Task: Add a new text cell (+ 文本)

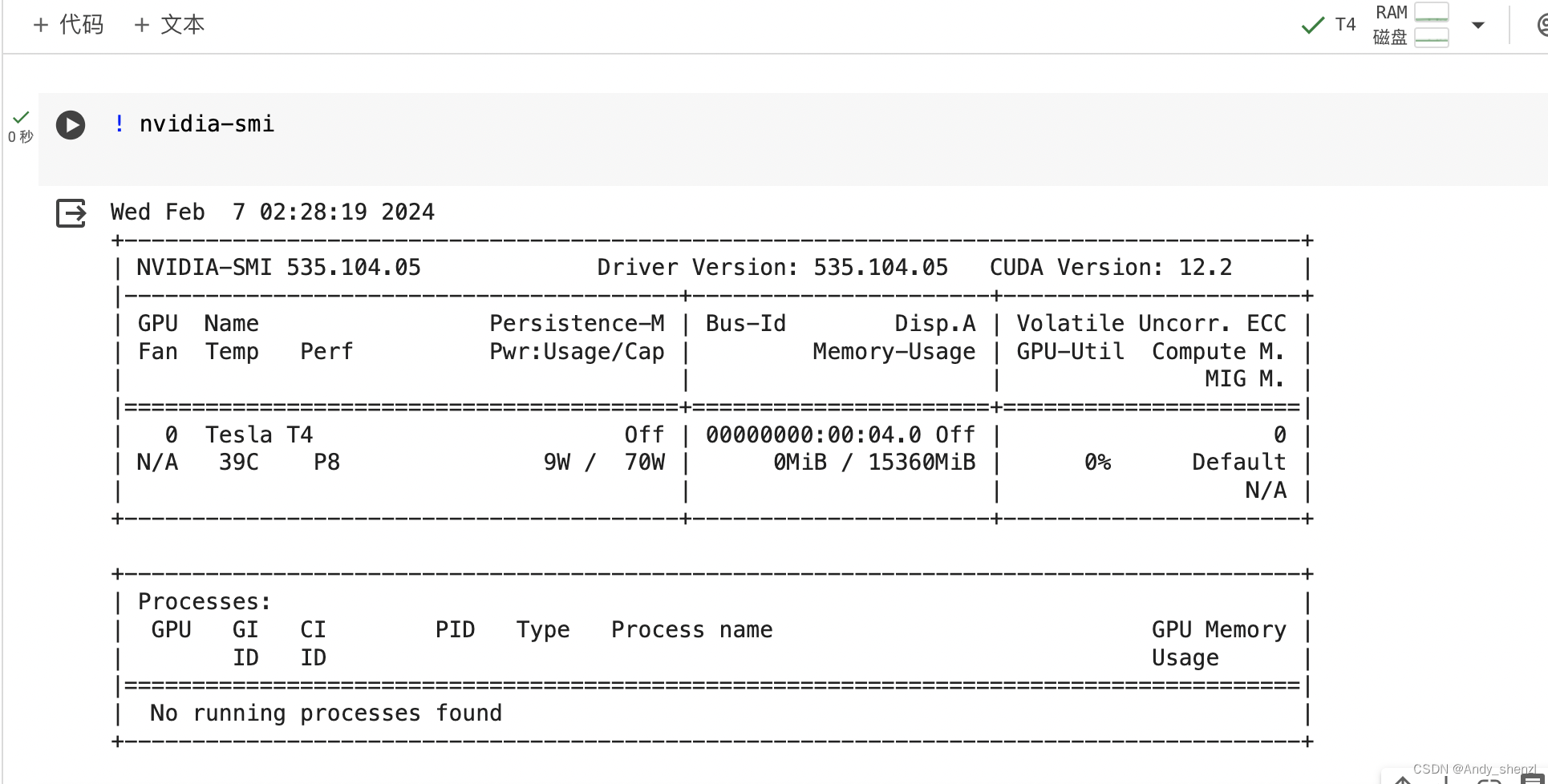Action: [170, 25]
